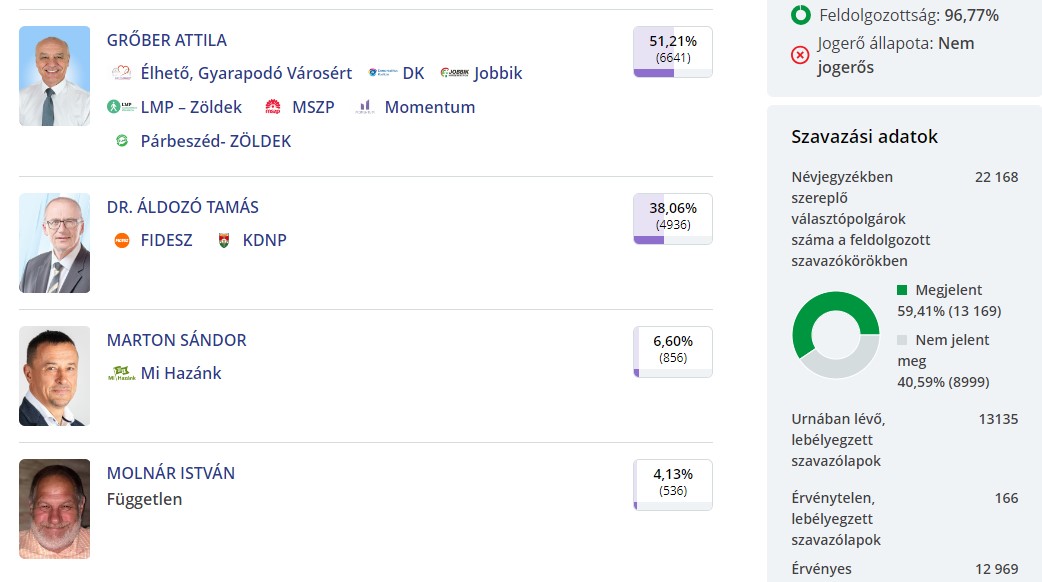Click the Mi Hazánk party logo
Viewport: 1042px width, 582px height.
(121, 373)
